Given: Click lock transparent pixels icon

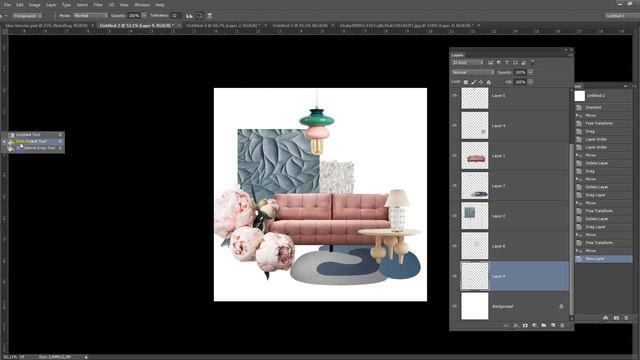Looking at the screenshot, I should [x=466, y=82].
